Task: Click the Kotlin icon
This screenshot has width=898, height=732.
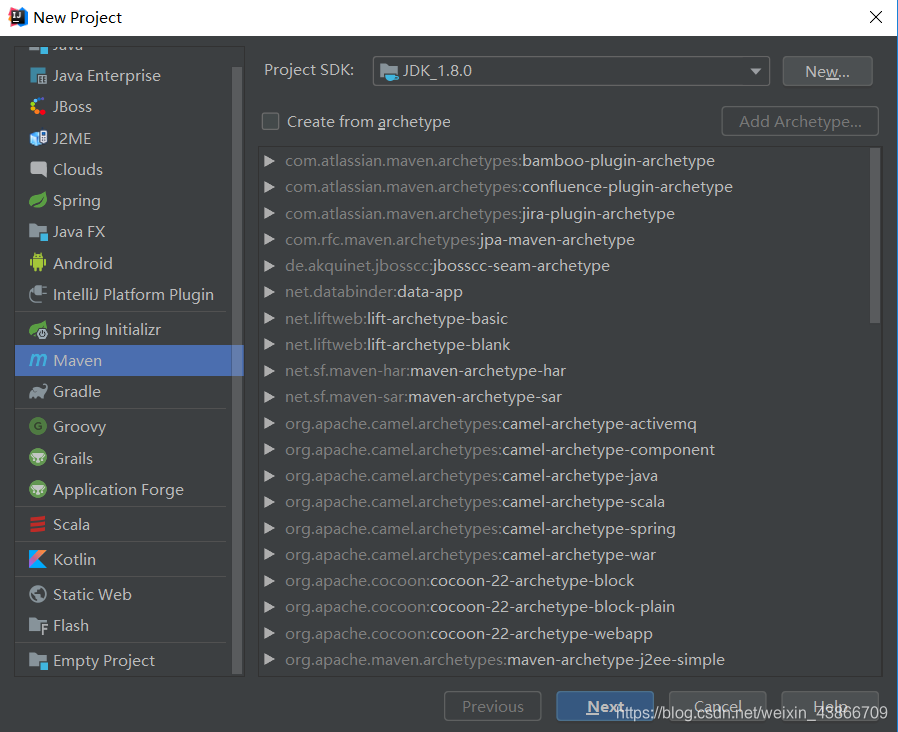Action: (38, 560)
